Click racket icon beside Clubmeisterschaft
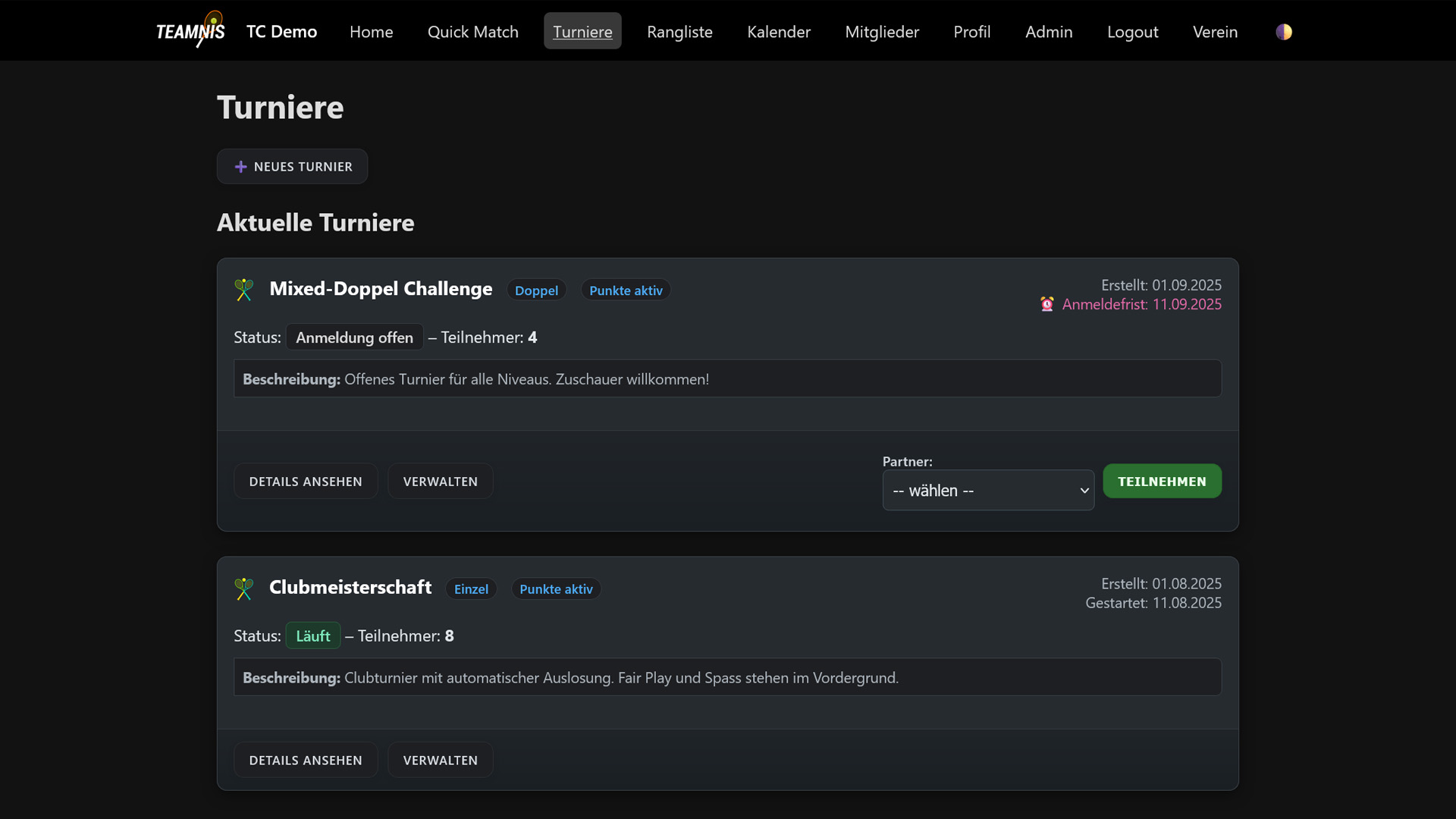 point(244,588)
